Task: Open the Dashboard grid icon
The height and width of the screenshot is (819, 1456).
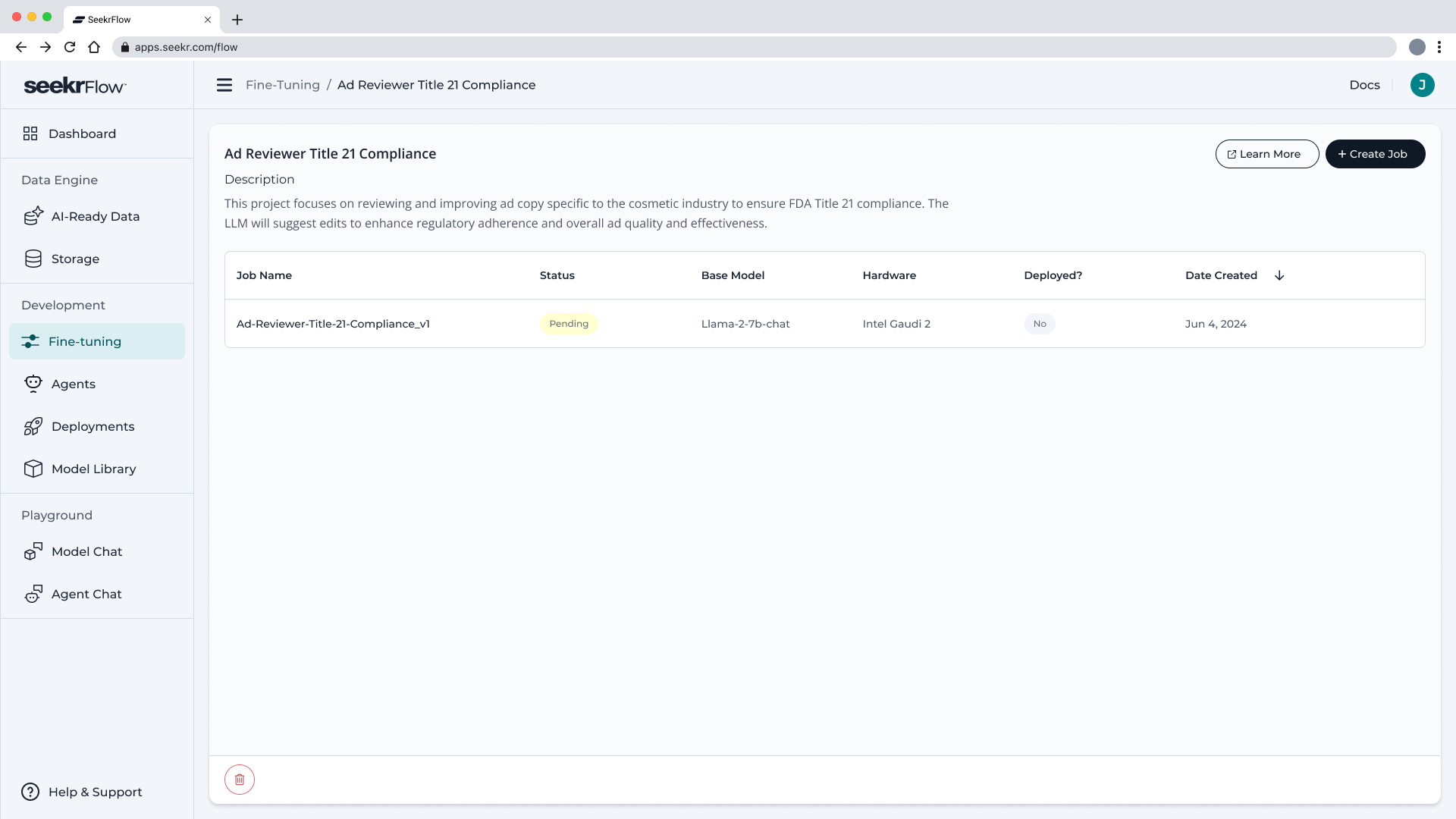Action: [30, 133]
